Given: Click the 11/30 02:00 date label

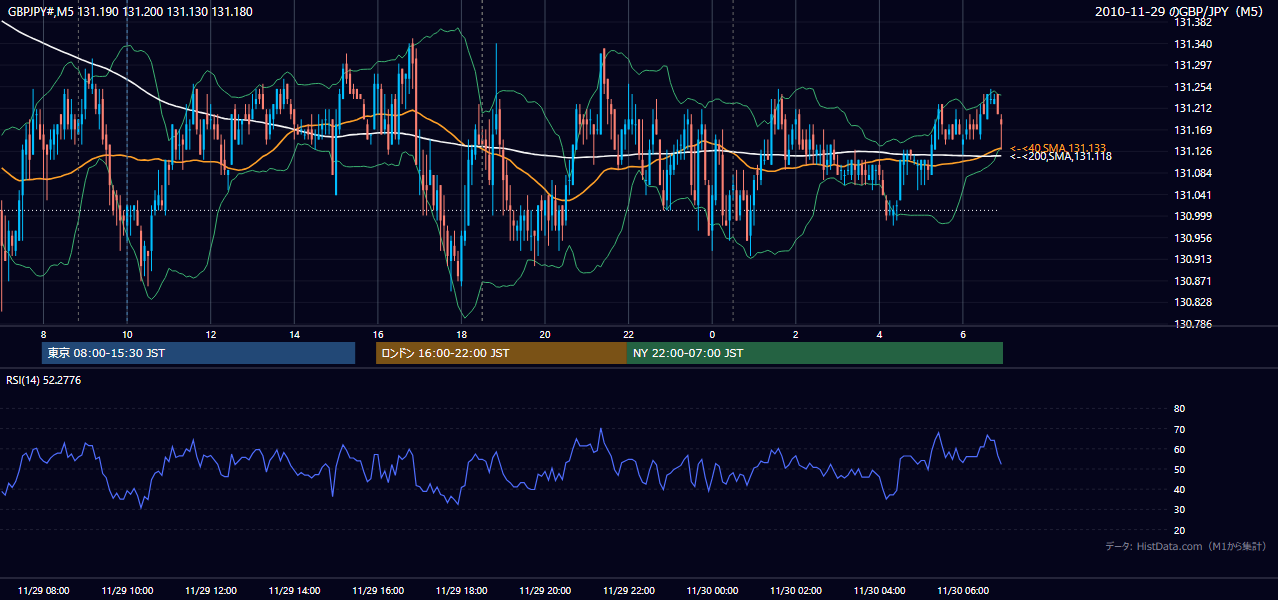Looking at the screenshot, I should (796, 591).
